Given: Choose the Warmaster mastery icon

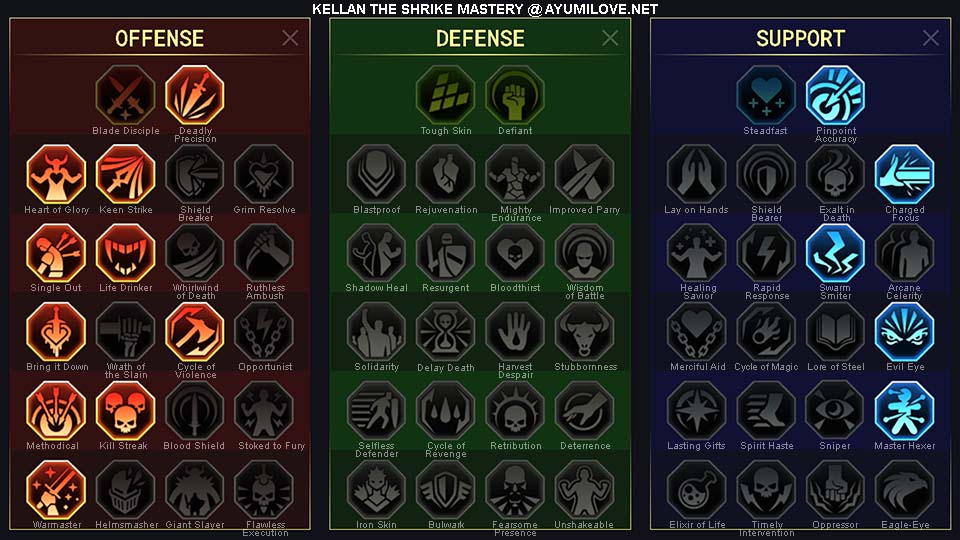Looking at the screenshot, I should pos(56,489).
